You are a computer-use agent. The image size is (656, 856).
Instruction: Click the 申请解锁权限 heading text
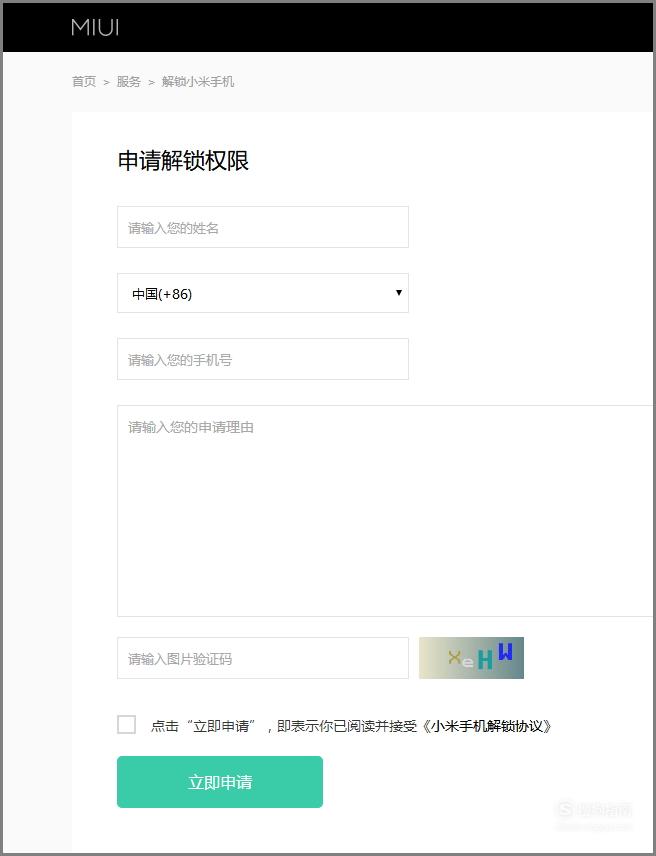point(183,161)
